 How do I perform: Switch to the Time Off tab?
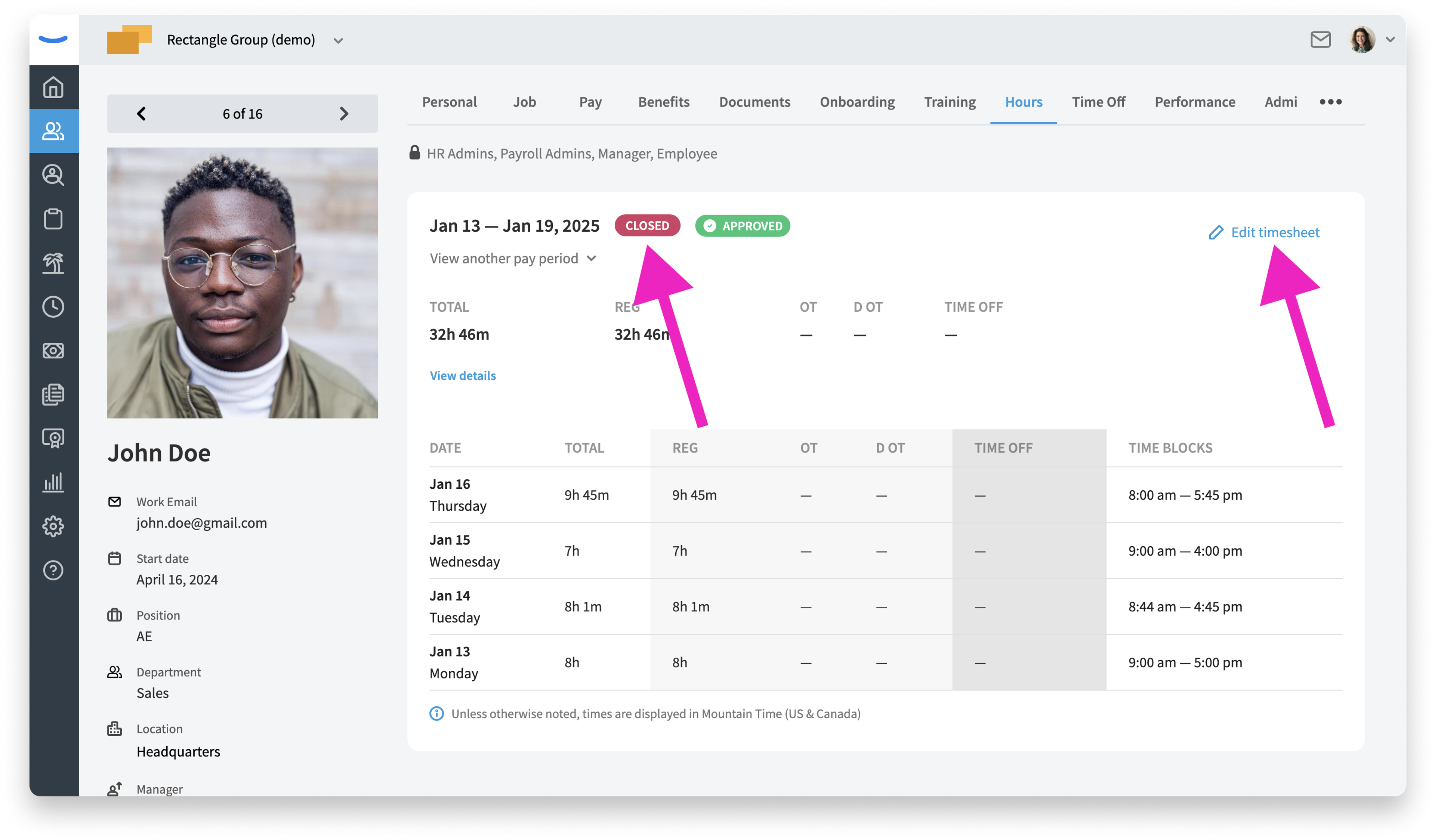tap(1098, 102)
